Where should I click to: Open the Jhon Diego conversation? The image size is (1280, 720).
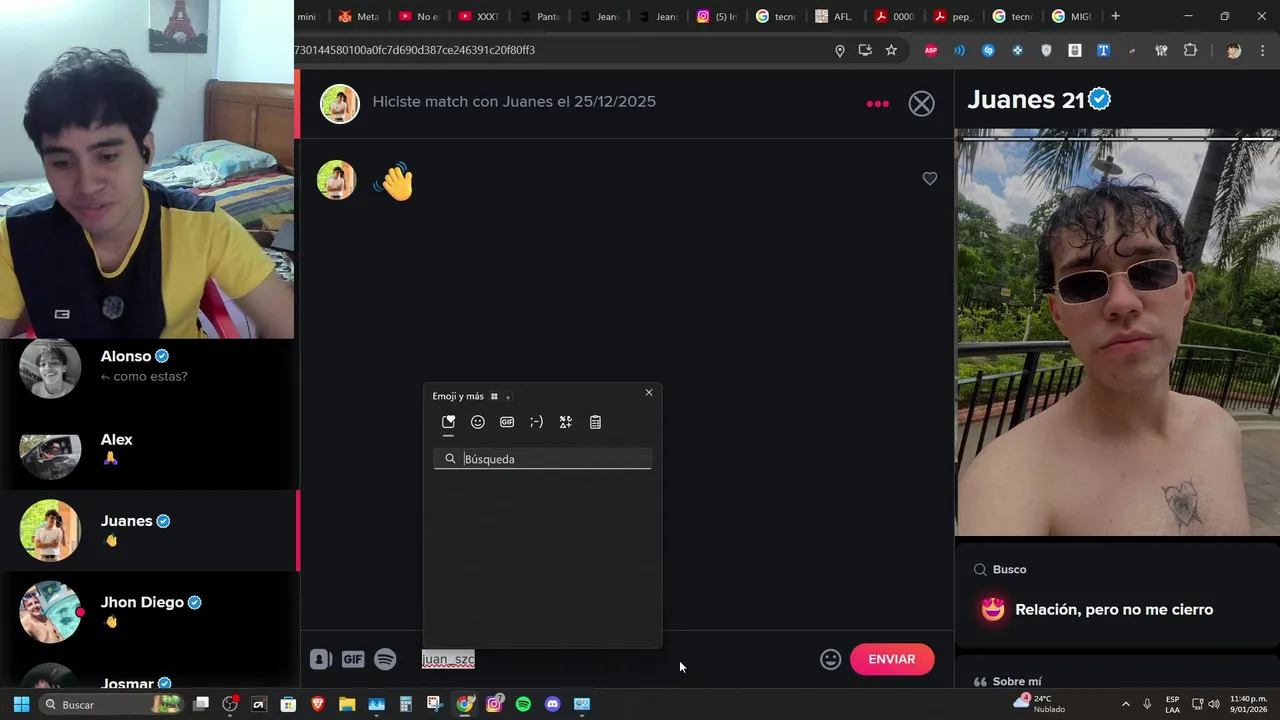click(148, 612)
